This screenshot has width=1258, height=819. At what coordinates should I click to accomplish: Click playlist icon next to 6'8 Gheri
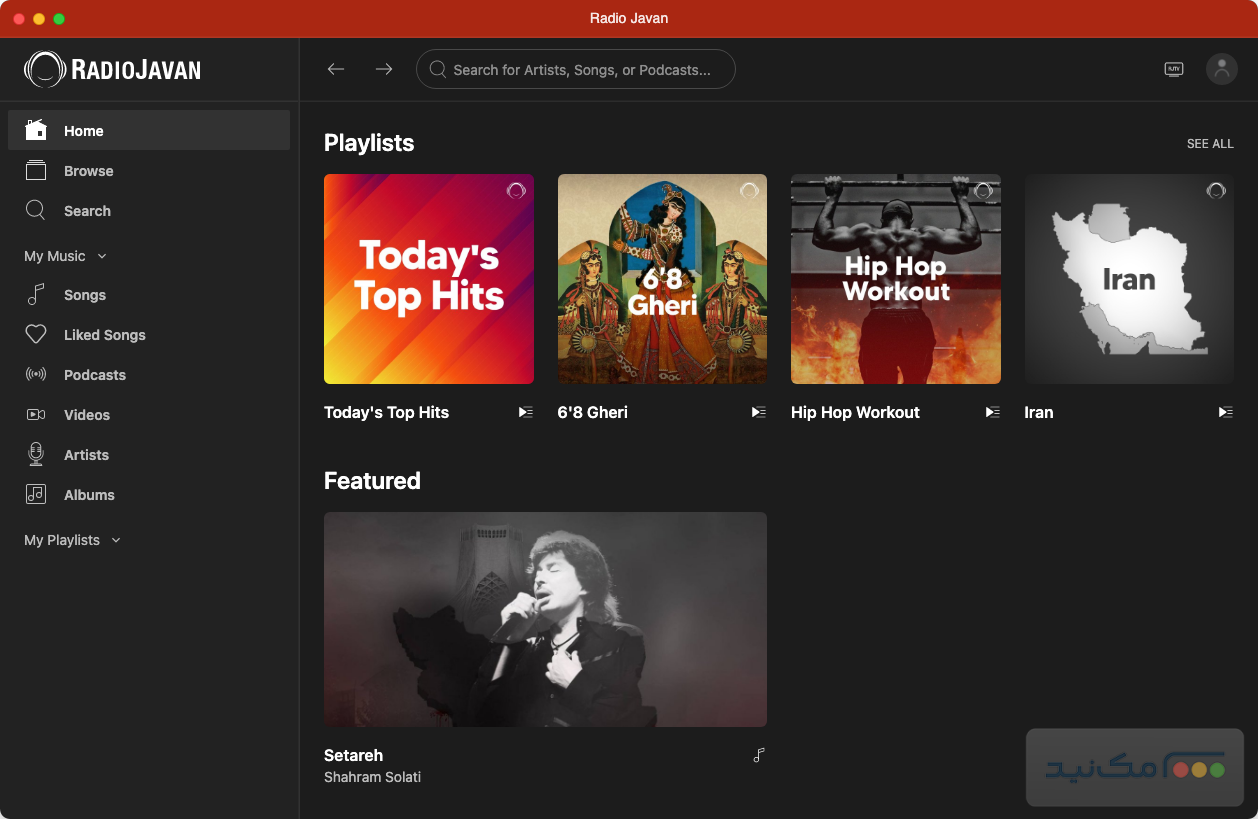759,412
